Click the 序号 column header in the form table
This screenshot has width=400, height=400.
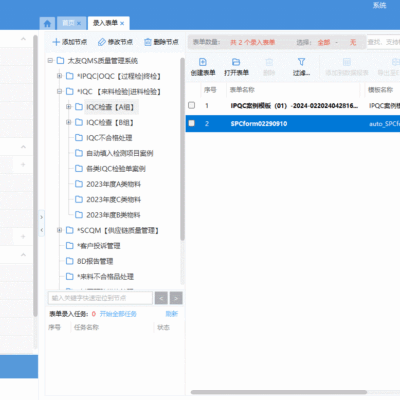click(x=210, y=90)
